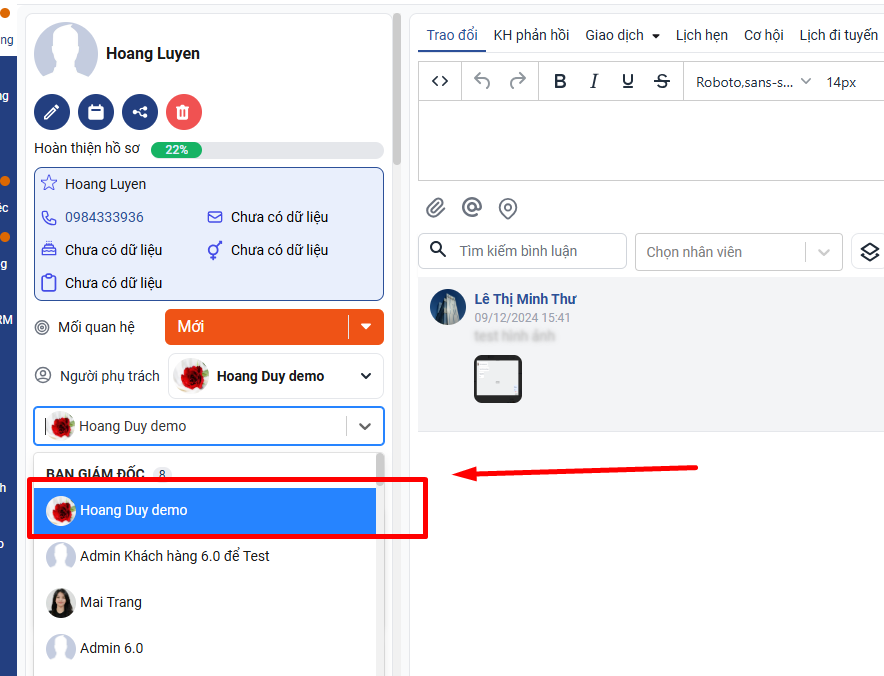This screenshot has width=884, height=676.
Task: Click the phone number 0984333936 link
Action: 104,217
